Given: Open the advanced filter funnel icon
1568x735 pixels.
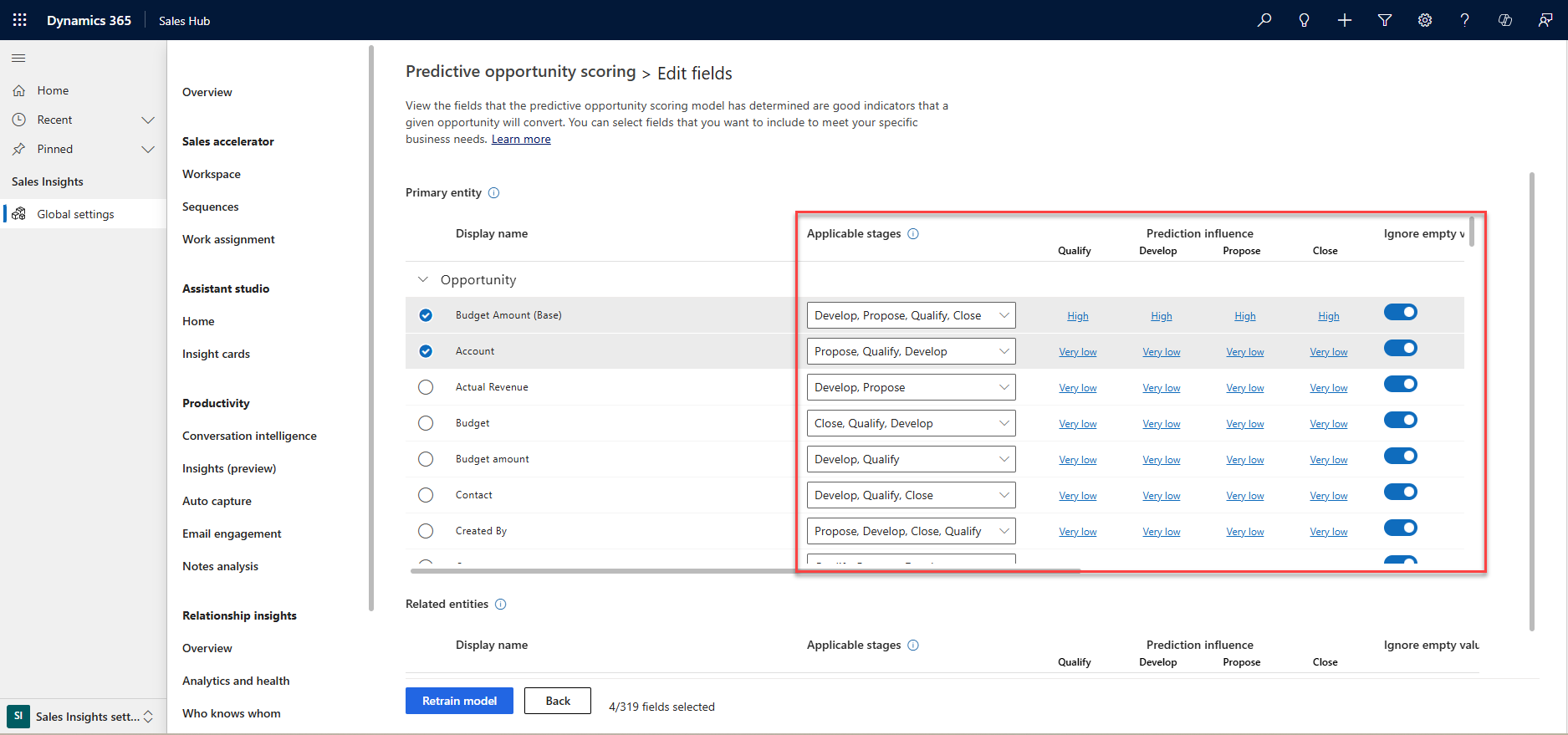Looking at the screenshot, I should pyautogui.click(x=1384, y=20).
